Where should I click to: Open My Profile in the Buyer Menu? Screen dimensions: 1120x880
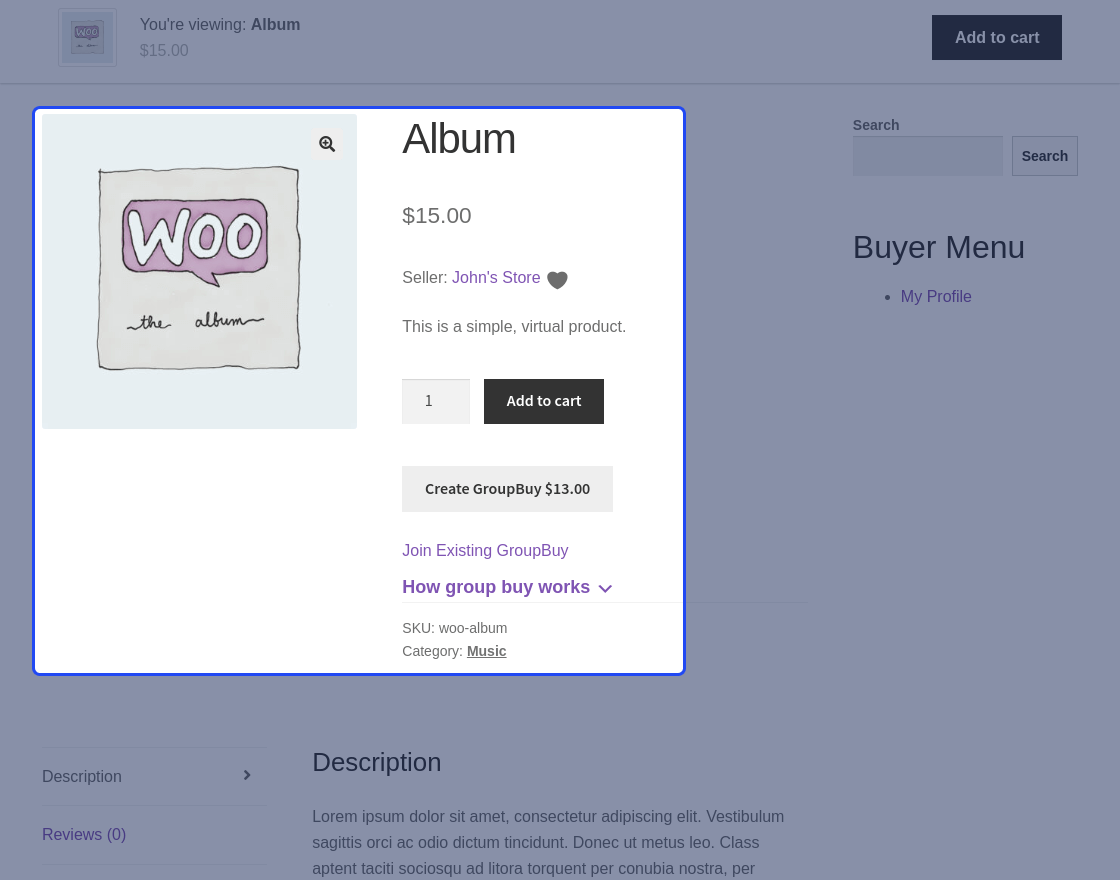(936, 296)
